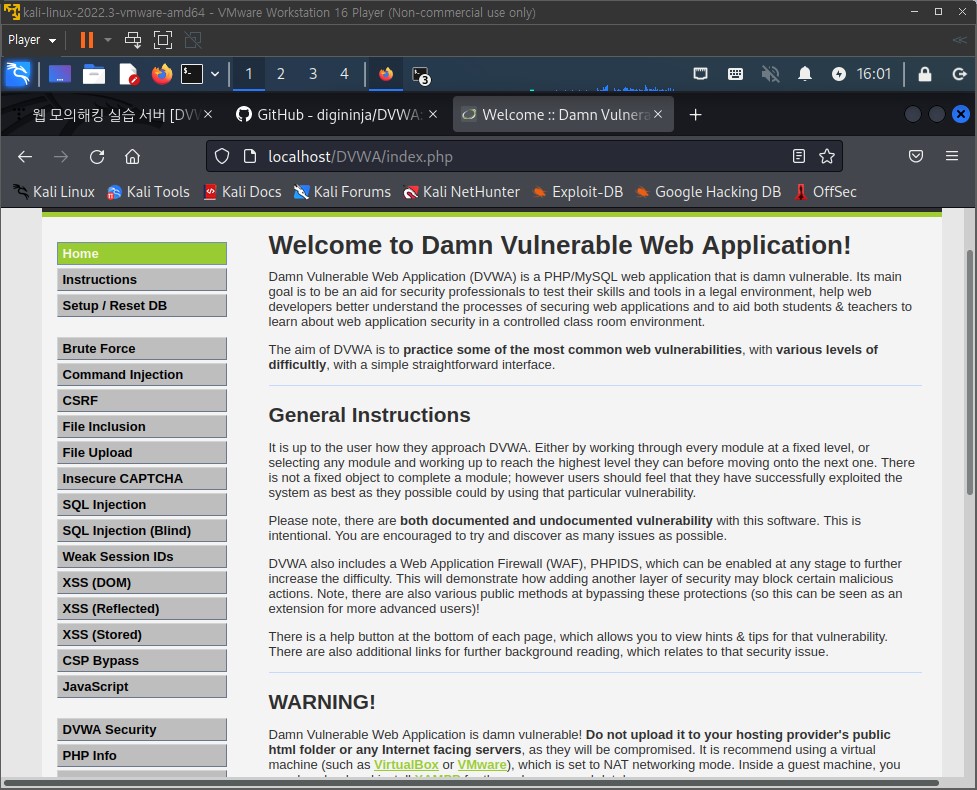This screenshot has width=977, height=790.
Task: Open the Kali Docs bookmark
Action: [242, 192]
